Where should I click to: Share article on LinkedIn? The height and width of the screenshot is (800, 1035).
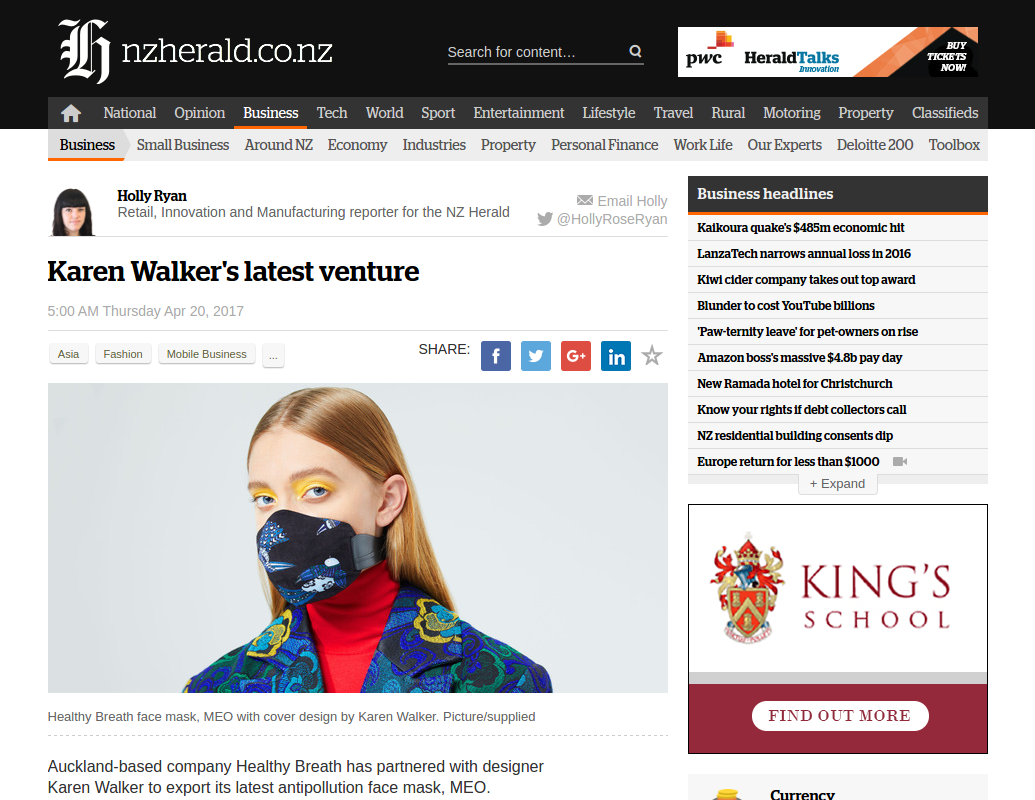(616, 356)
